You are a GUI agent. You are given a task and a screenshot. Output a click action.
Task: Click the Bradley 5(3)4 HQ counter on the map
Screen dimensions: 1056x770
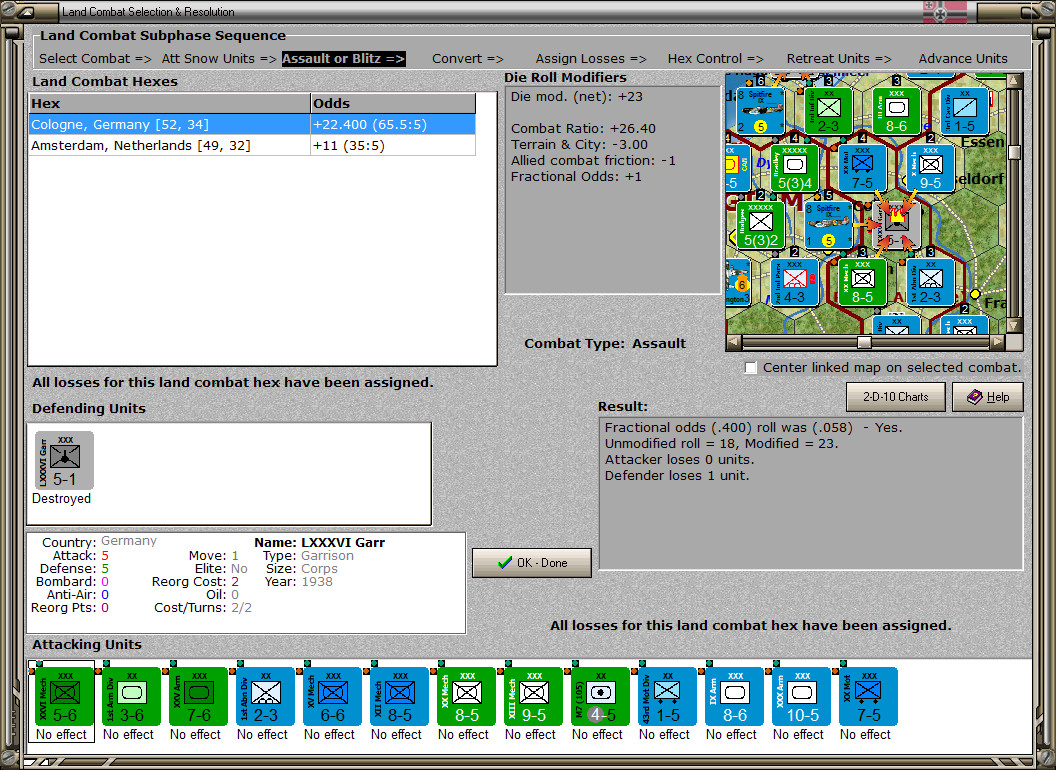[x=795, y=167]
